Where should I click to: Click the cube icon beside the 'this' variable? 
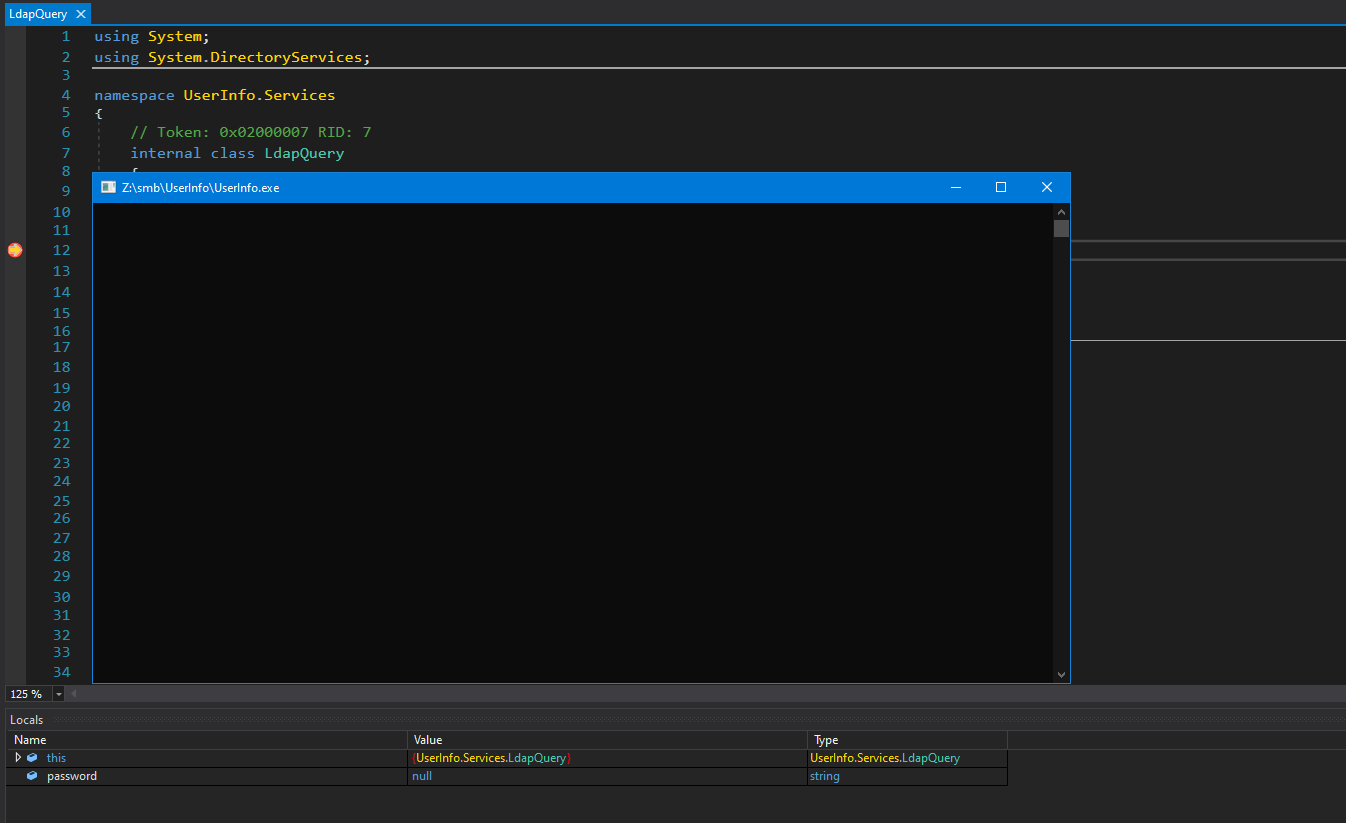click(x=32, y=758)
